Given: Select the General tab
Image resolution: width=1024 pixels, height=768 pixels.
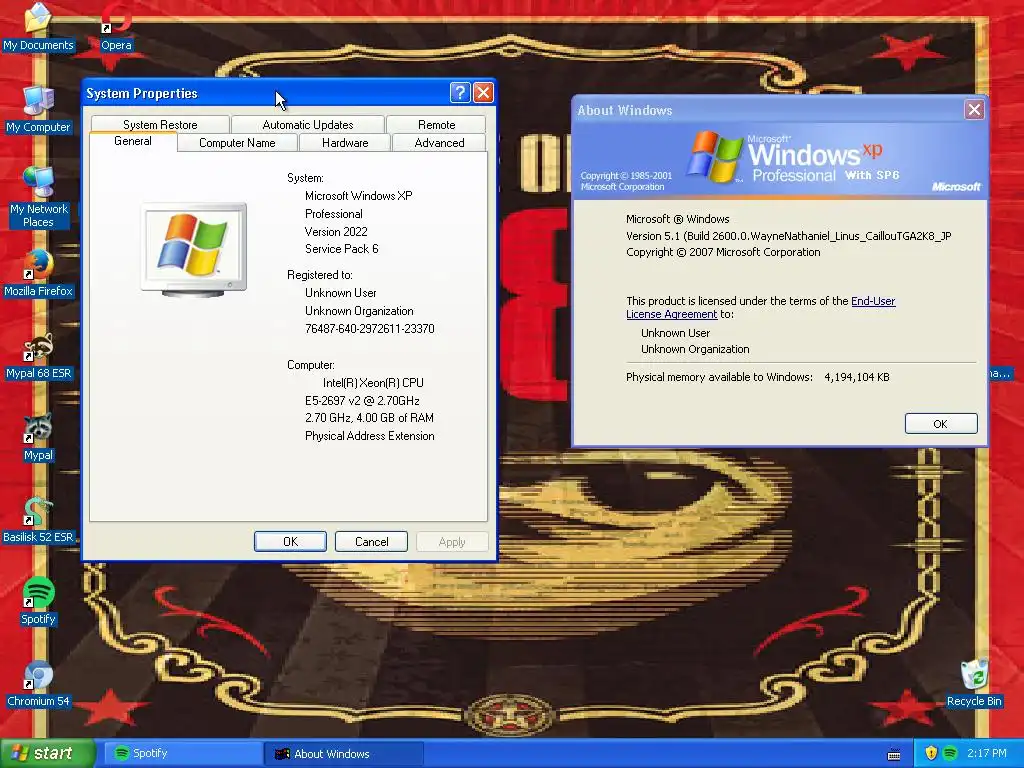Looking at the screenshot, I should [133, 141].
